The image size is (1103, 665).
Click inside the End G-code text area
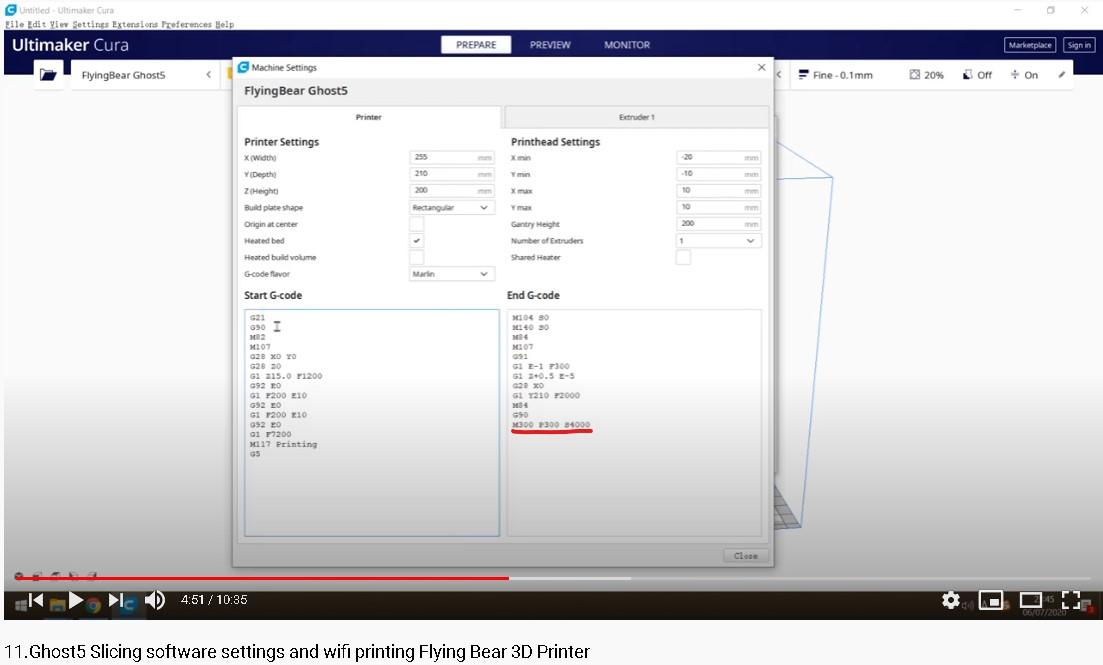tap(634, 423)
